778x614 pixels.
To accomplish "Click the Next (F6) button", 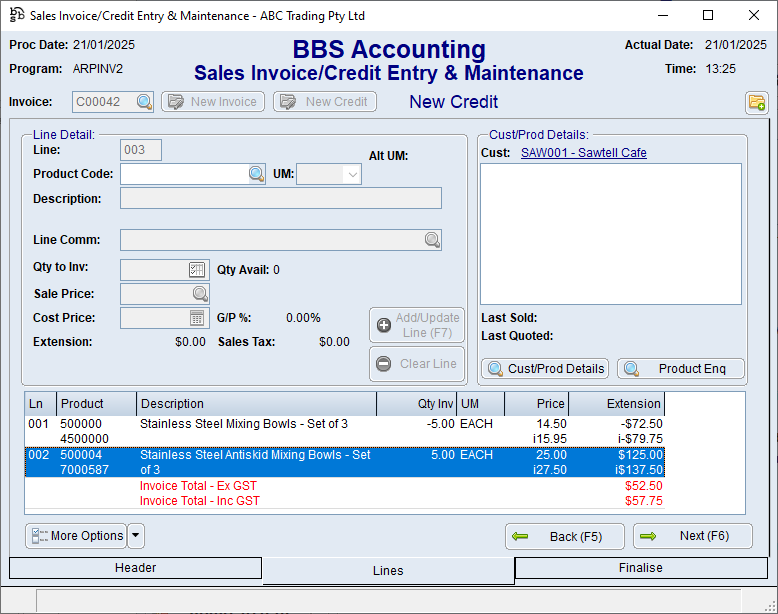I will point(693,536).
